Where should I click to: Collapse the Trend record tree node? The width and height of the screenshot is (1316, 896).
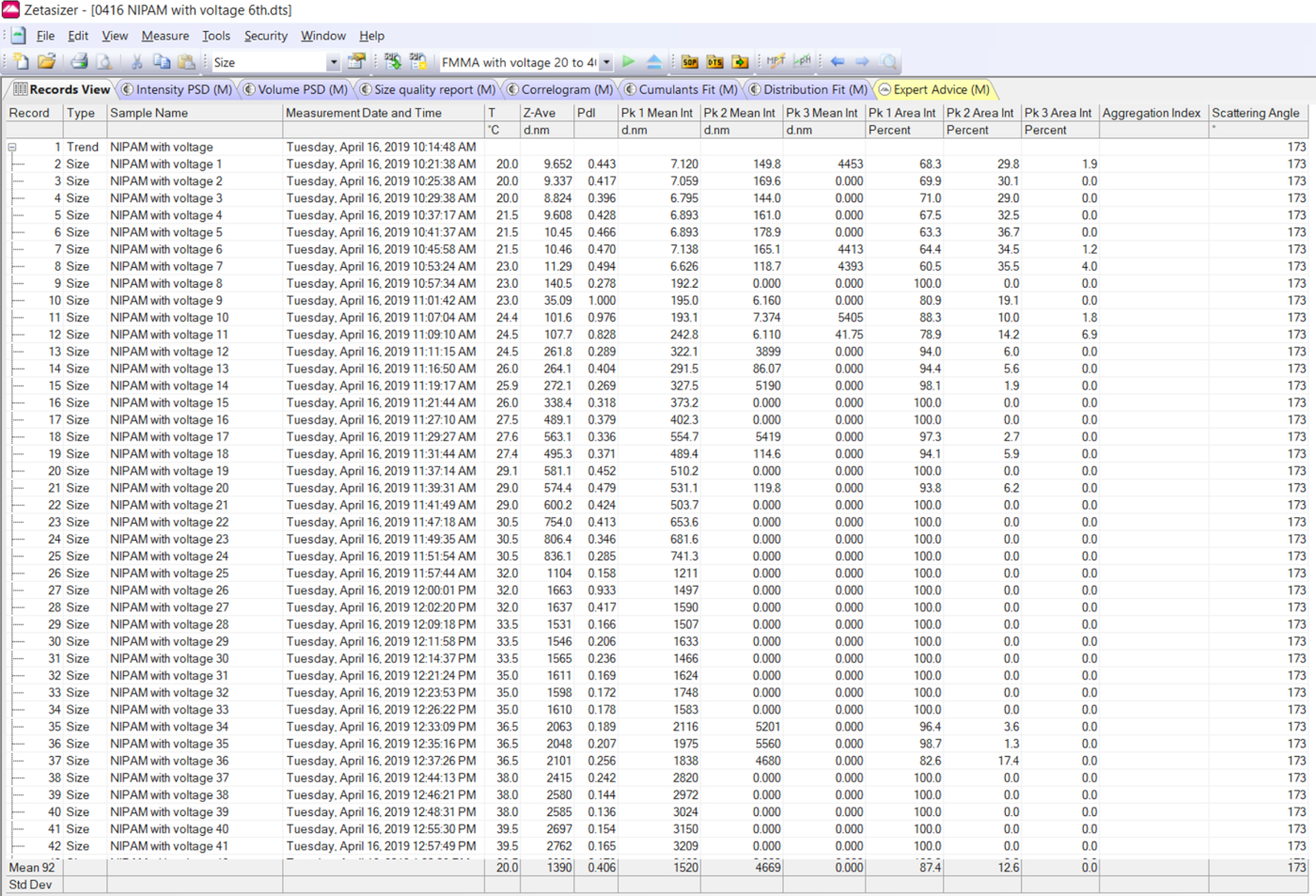click(12, 148)
